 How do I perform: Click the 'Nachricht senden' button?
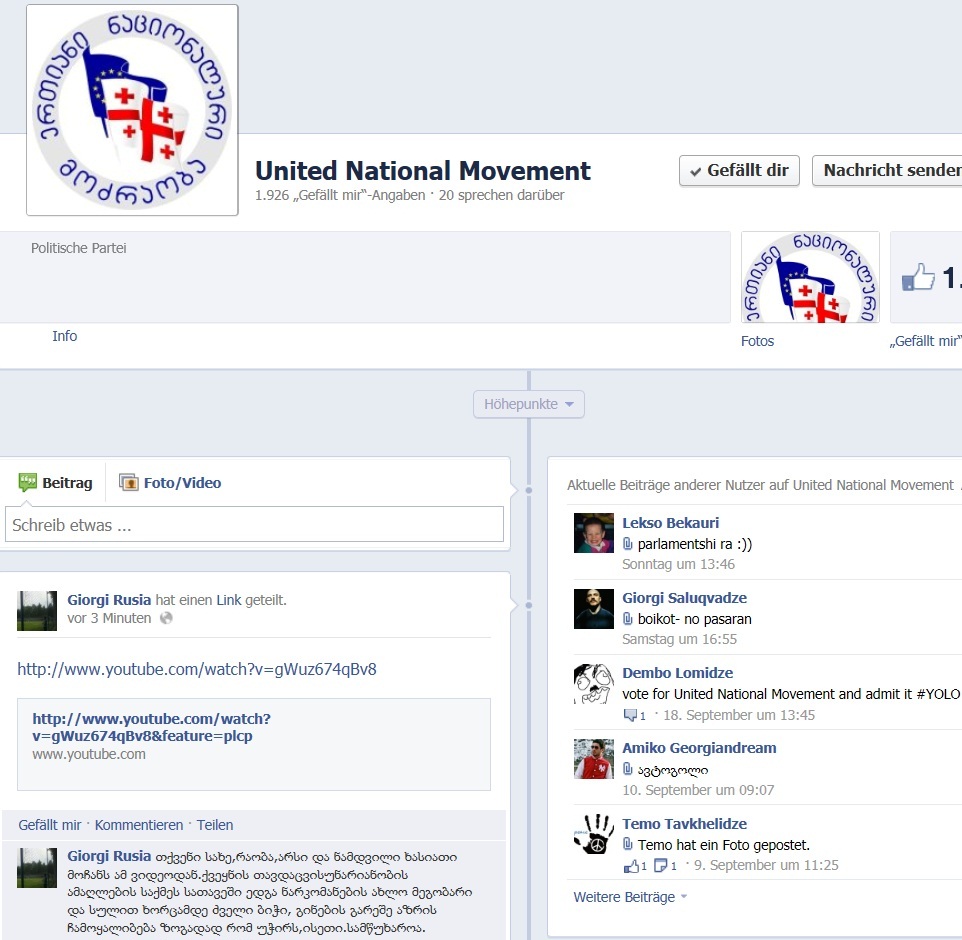coord(888,171)
